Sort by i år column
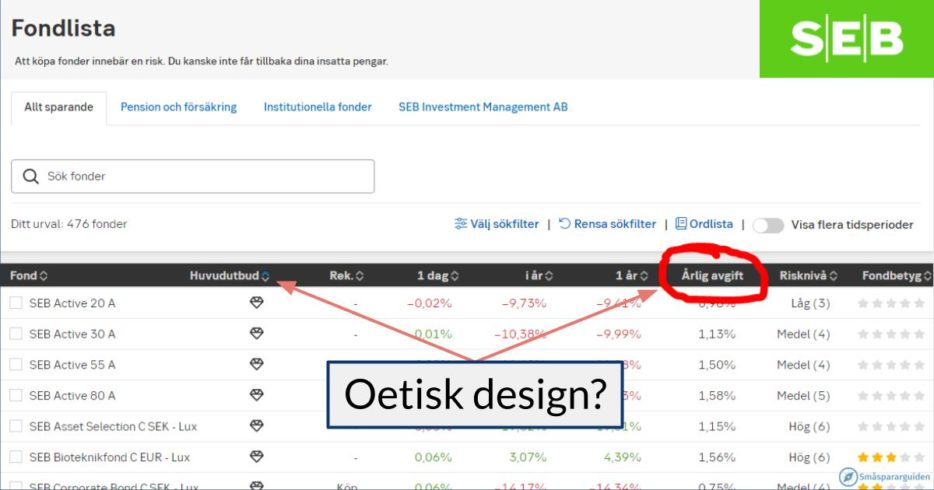This screenshot has height=490, width=934. coord(539,276)
